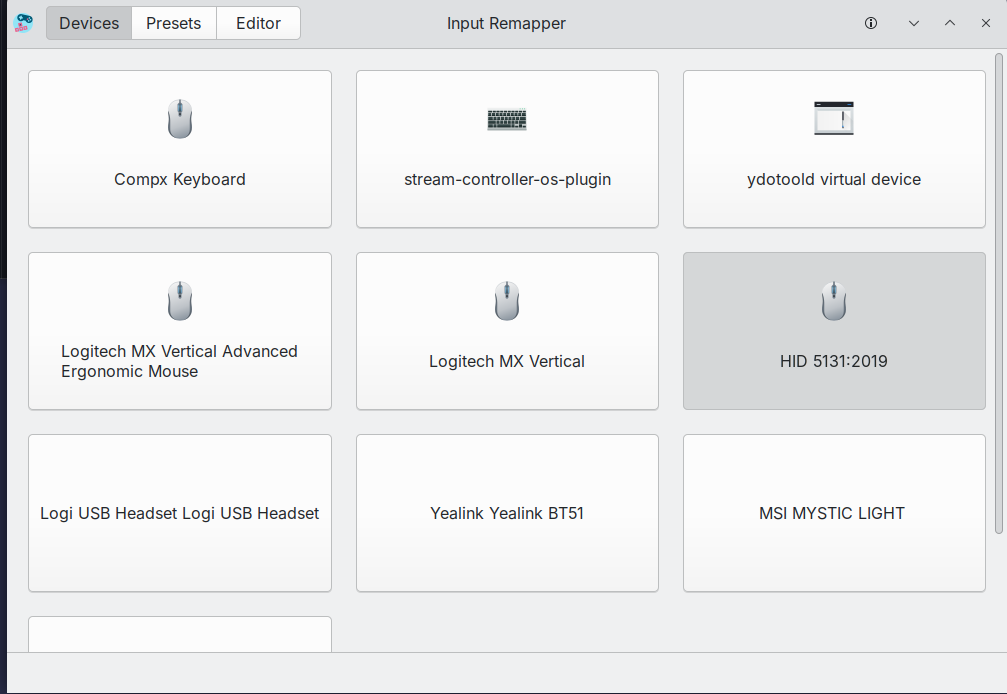Image resolution: width=1007 pixels, height=694 pixels.
Task: Click the Input Remapper app icon in titlebar
Action: [22, 22]
